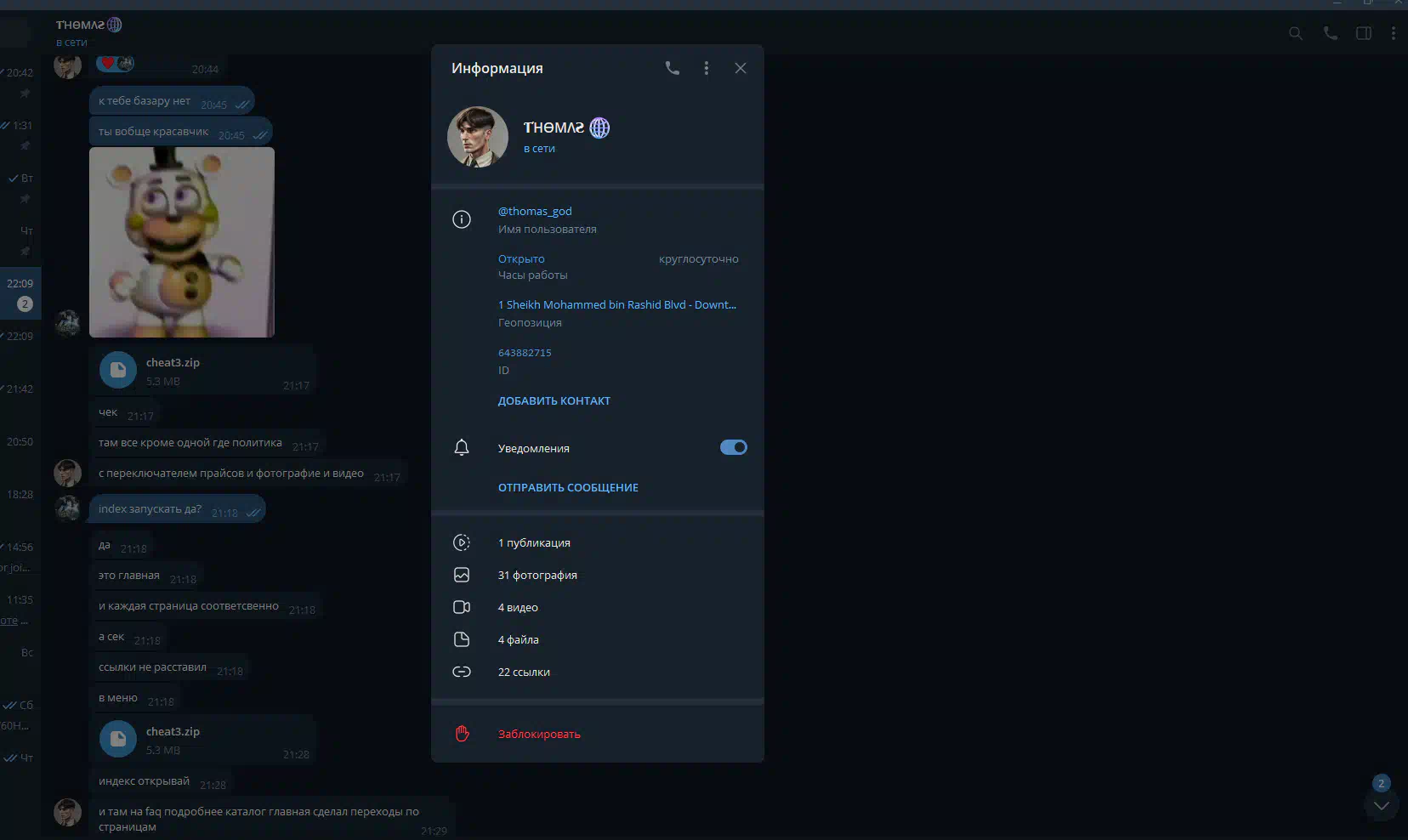Copy the @thomas_god username
This screenshot has height=840, width=1408.
(535, 211)
